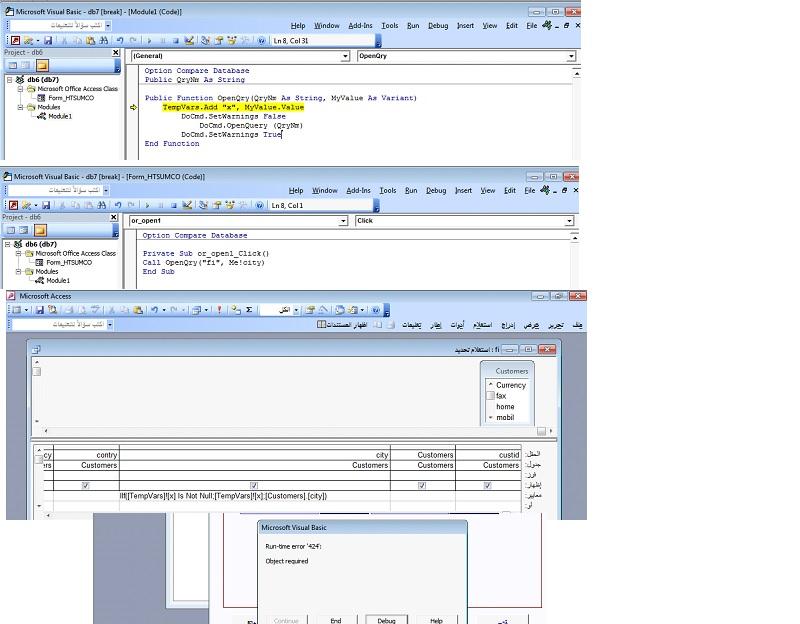Collapse db6 (db7) project node in Module1 window

[x=10, y=80]
